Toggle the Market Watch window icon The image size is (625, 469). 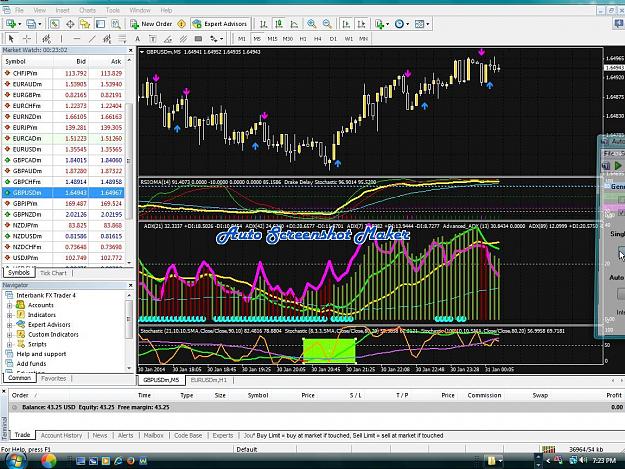click(54, 24)
